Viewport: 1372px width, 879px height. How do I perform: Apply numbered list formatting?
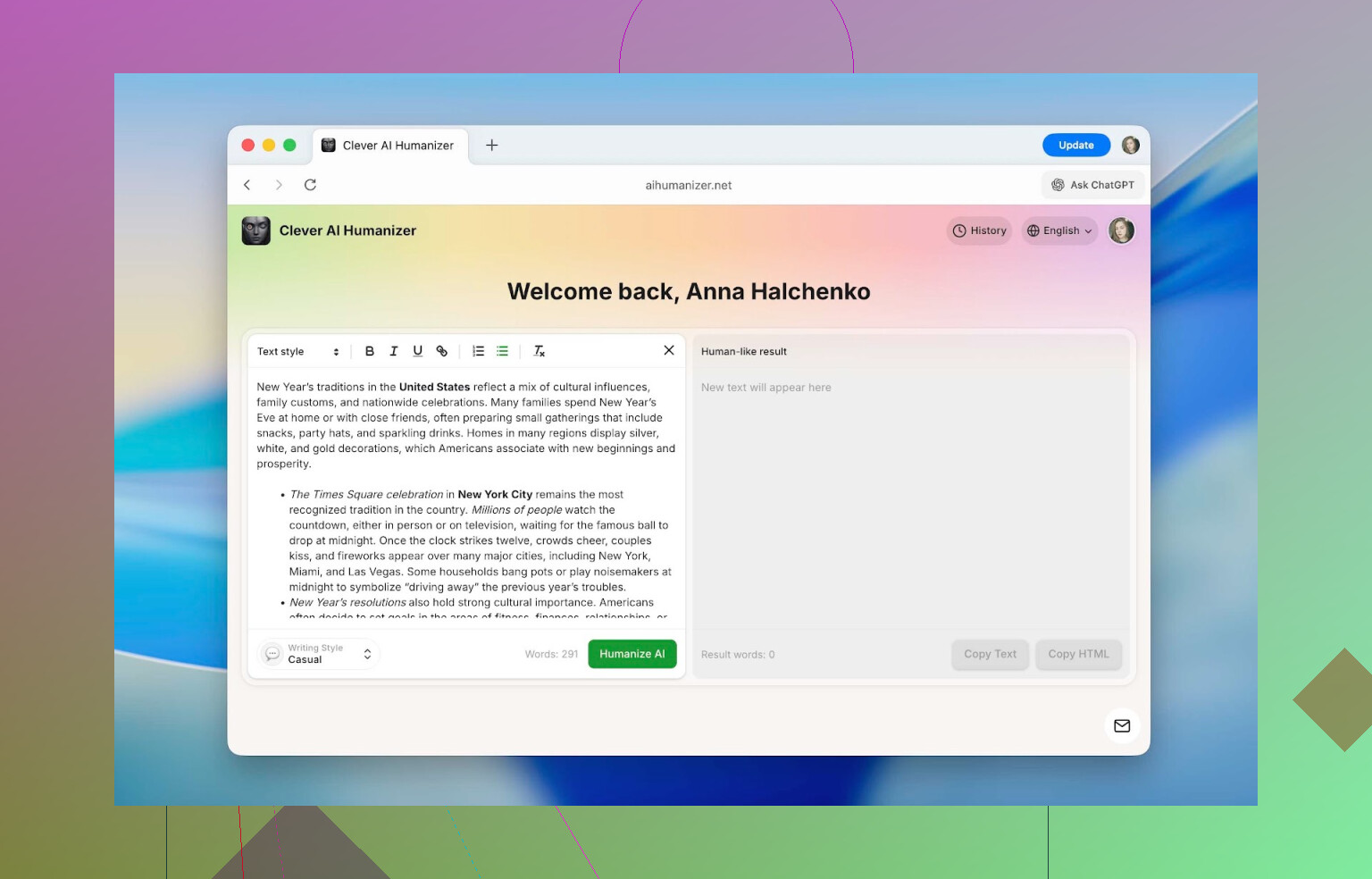point(479,351)
